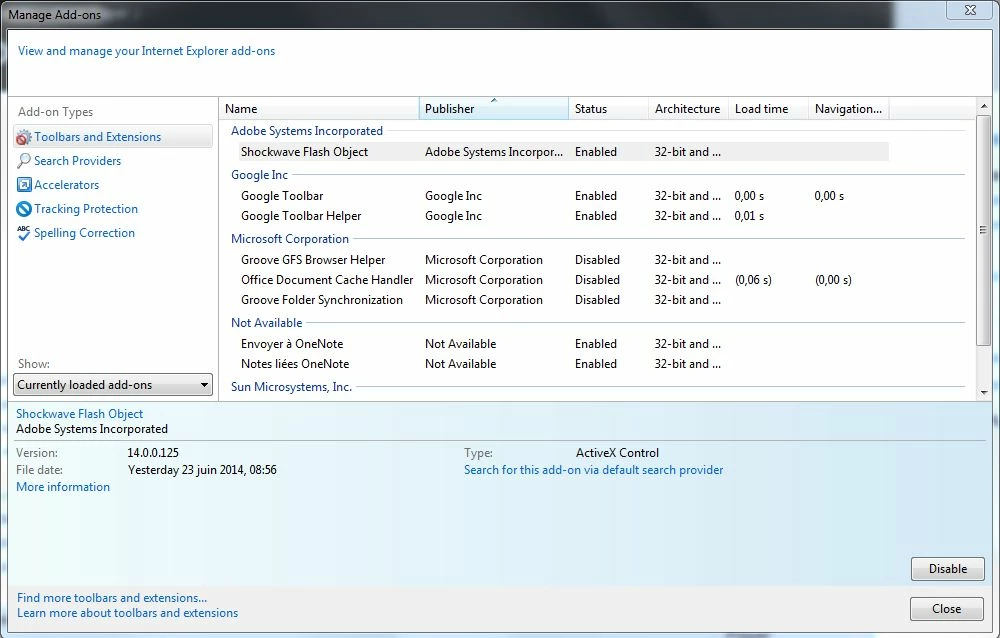Open the More information link
1000x638 pixels.
[63, 487]
